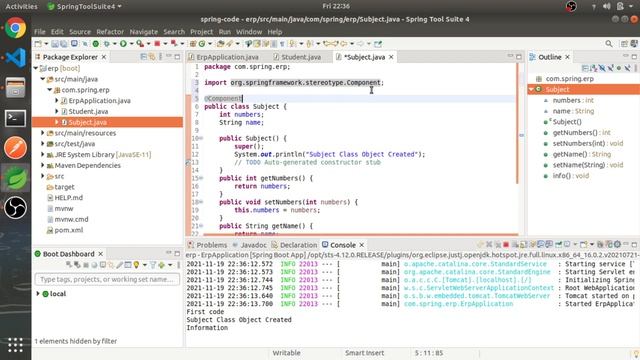Expand JRE System Library node

coord(43,155)
